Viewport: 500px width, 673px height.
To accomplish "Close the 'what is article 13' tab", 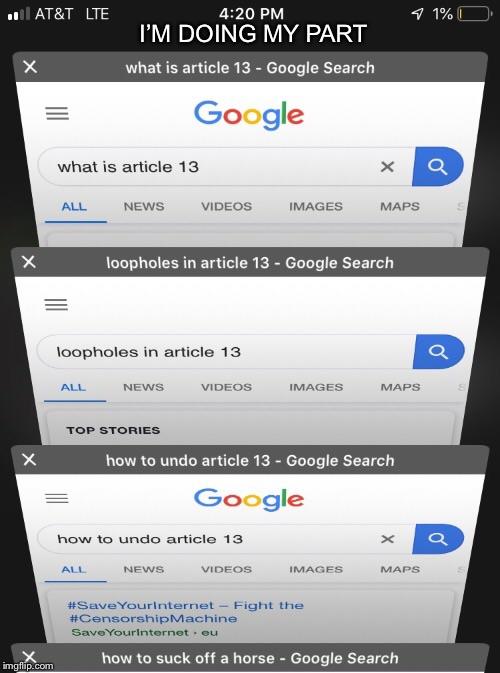I will coord(30,67).
